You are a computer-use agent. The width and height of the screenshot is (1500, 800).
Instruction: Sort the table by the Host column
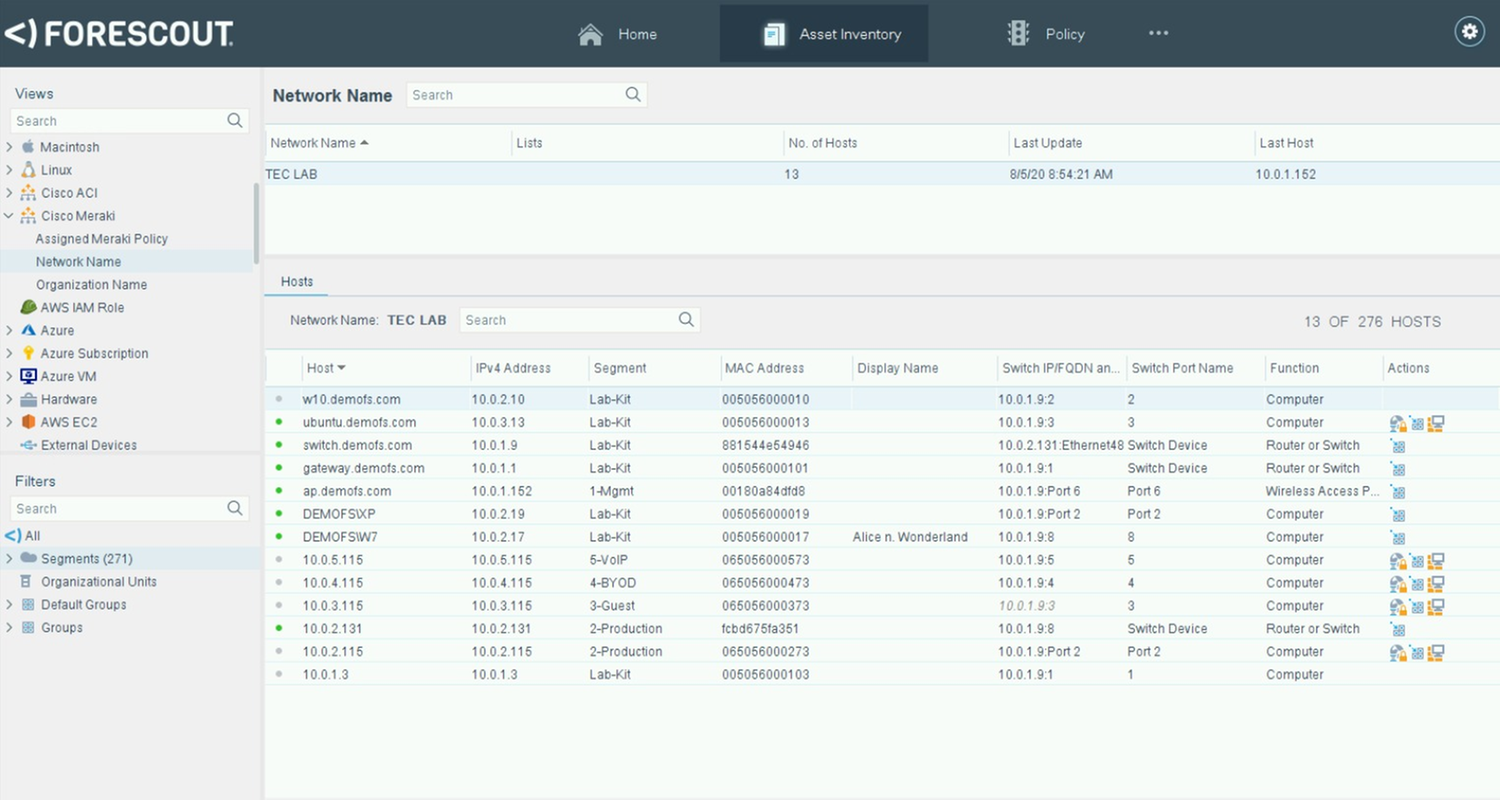coord(326,368)
